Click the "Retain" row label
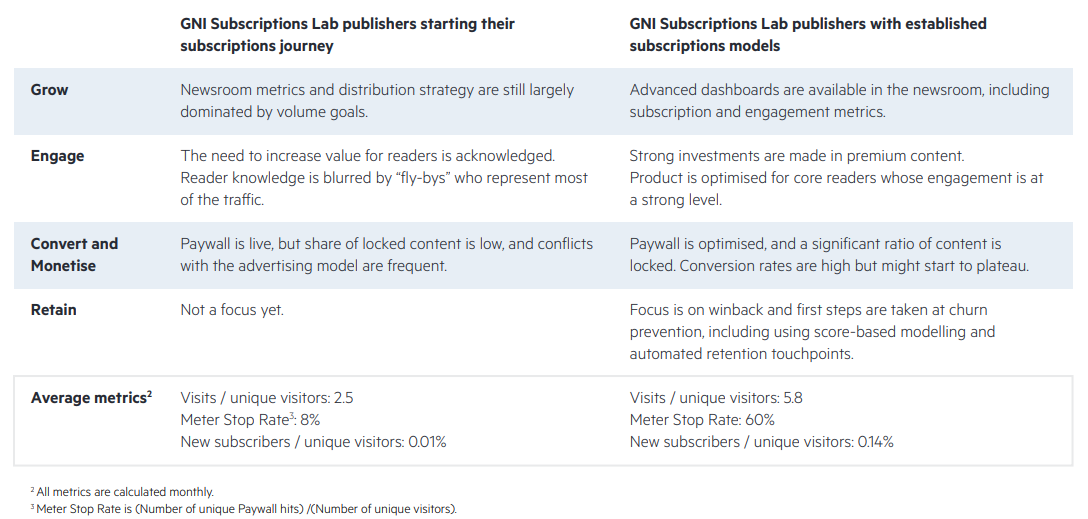 [53, 310]
